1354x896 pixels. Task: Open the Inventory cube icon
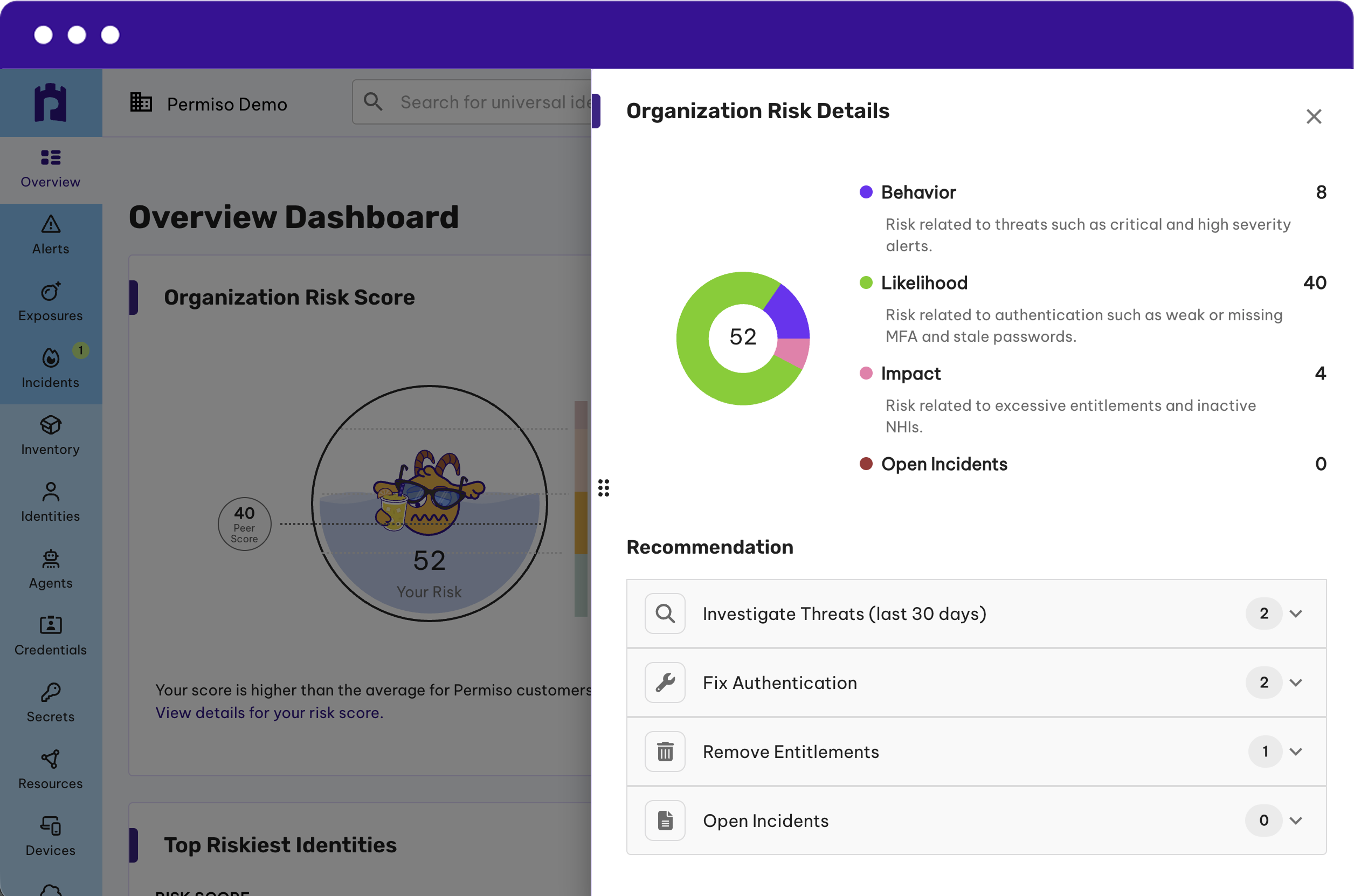(x=51, y=425)
